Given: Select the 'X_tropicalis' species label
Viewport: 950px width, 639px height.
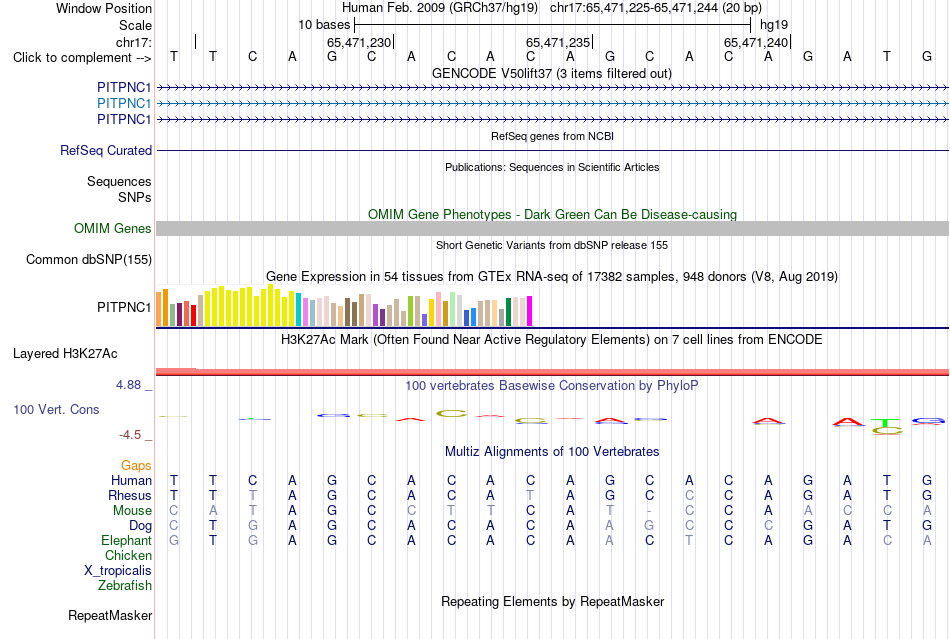Looking at the screenshot, I should point(118,571).
